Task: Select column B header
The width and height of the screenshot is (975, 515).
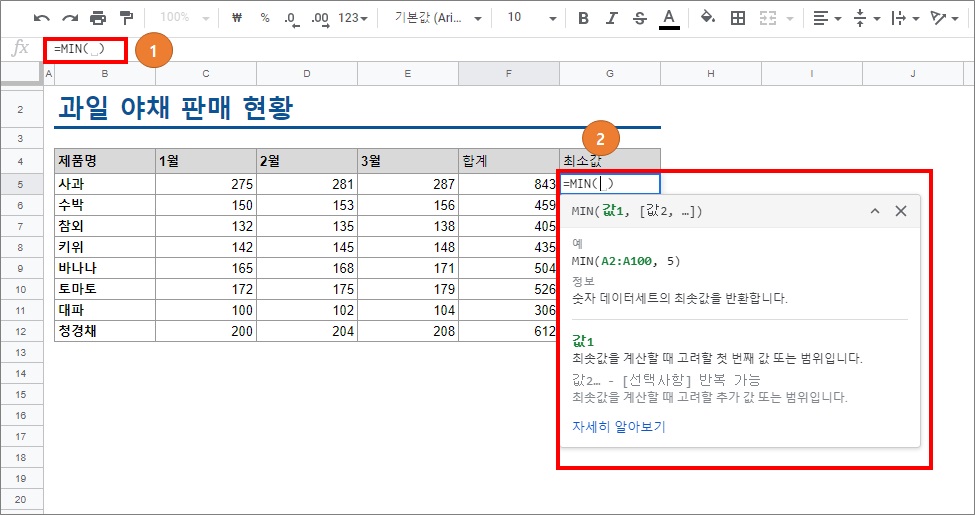Action: 105,73
